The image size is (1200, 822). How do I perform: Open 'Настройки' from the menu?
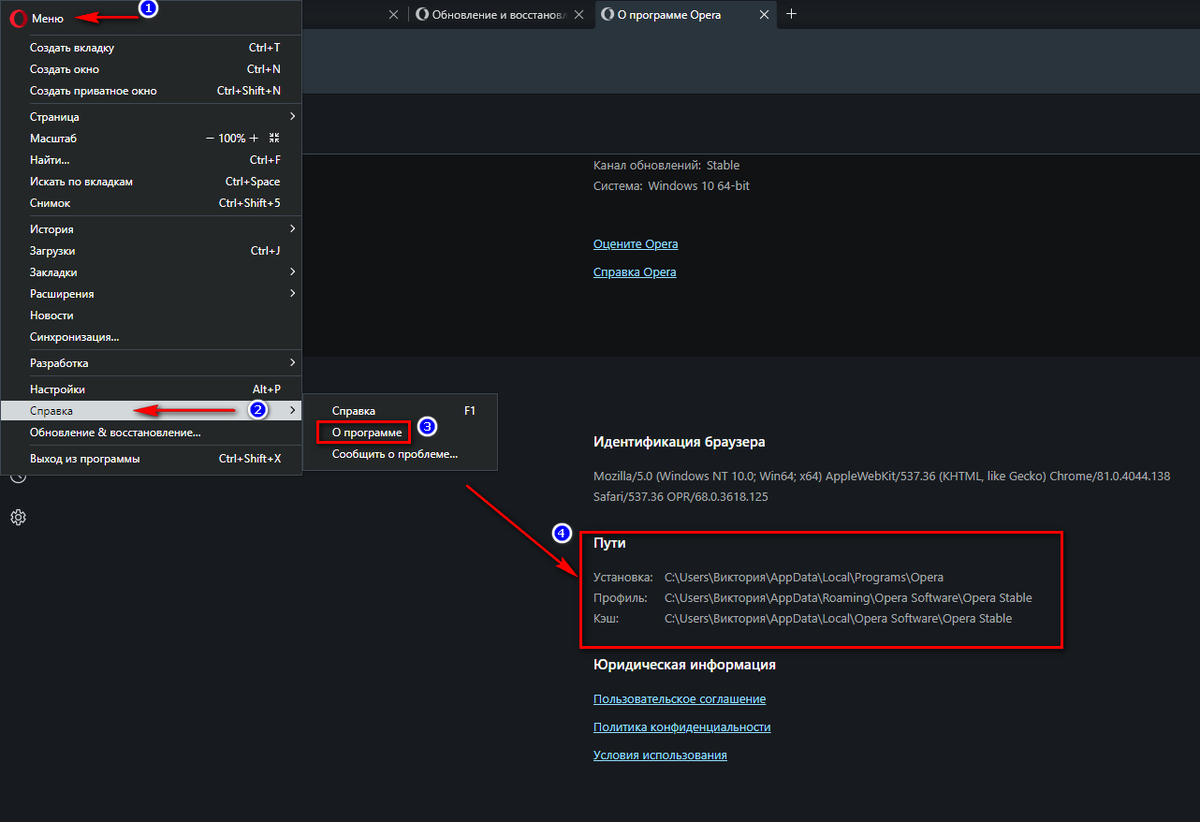[152, 389]
